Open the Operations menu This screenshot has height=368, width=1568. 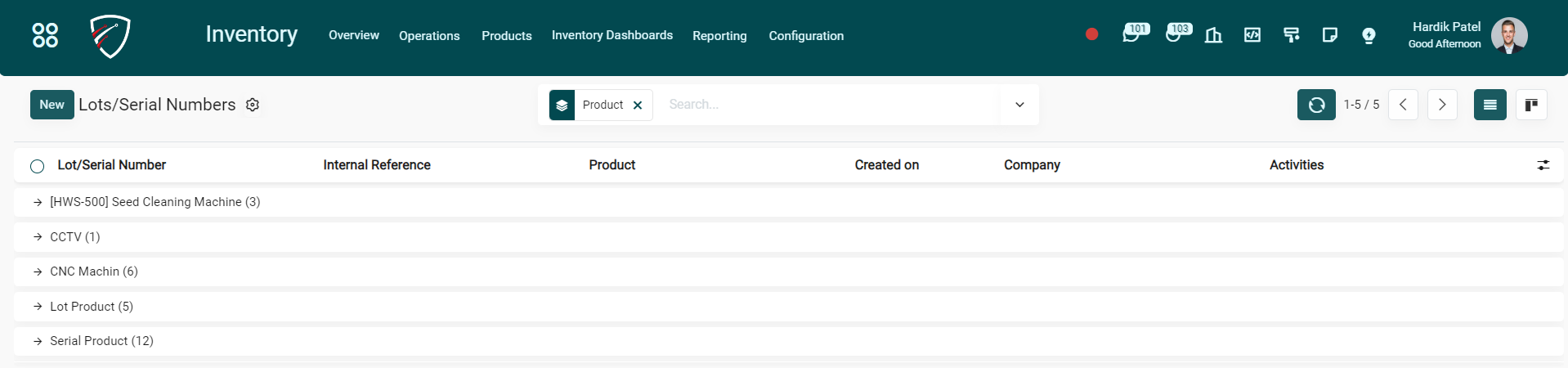coord(429,36)
